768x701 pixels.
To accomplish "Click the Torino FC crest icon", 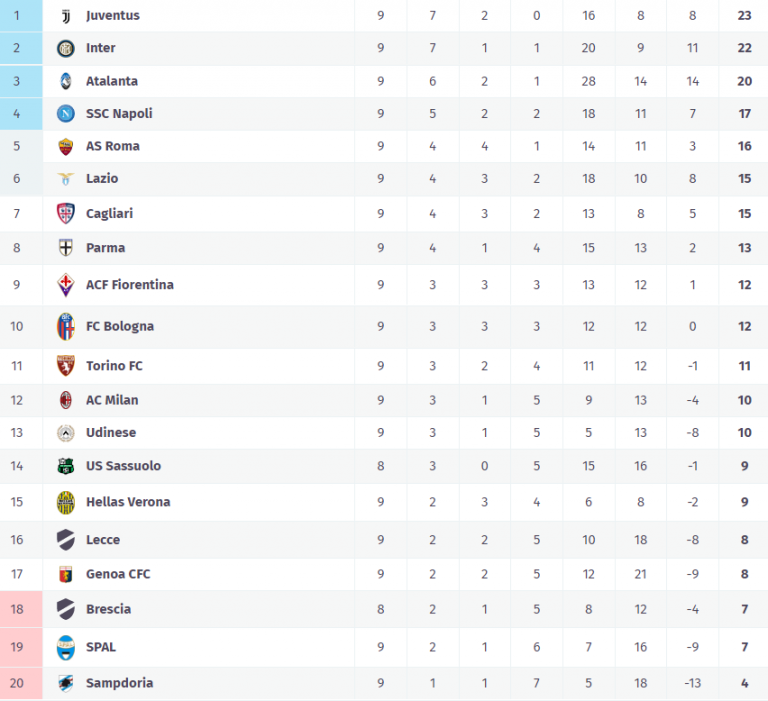I will coord(66,366).
